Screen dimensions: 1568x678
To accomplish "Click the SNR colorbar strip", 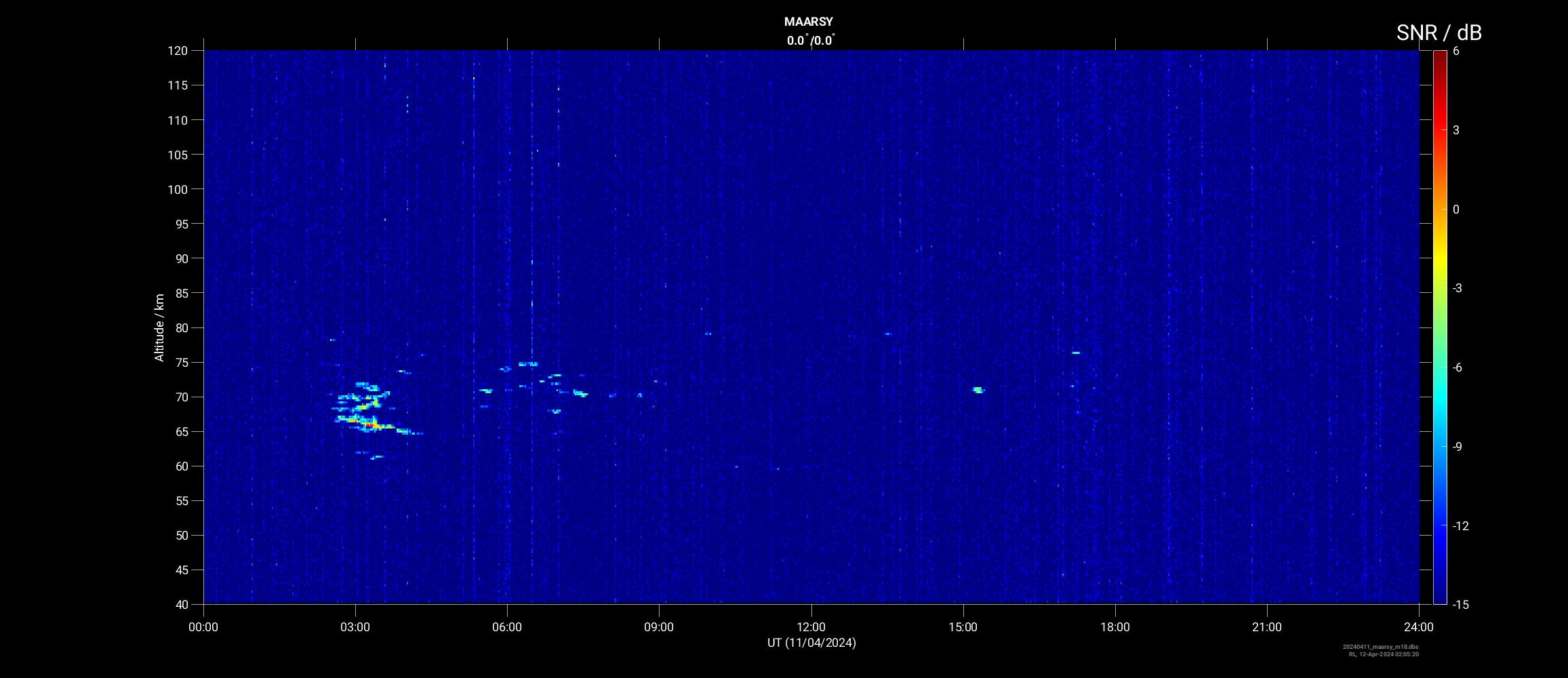I will (x=1439, y=327).
